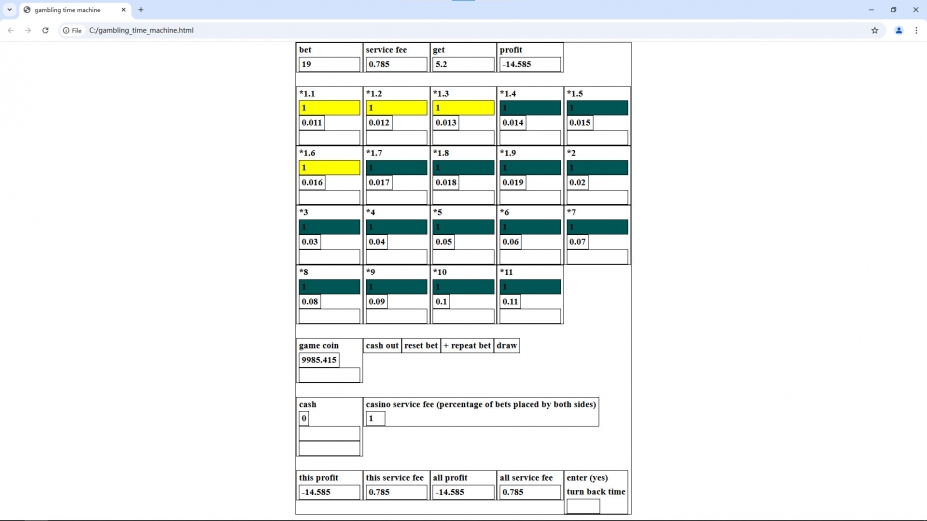Select the gambling time machine tab
The image size is (927, 521).
(x=70, y=9)
